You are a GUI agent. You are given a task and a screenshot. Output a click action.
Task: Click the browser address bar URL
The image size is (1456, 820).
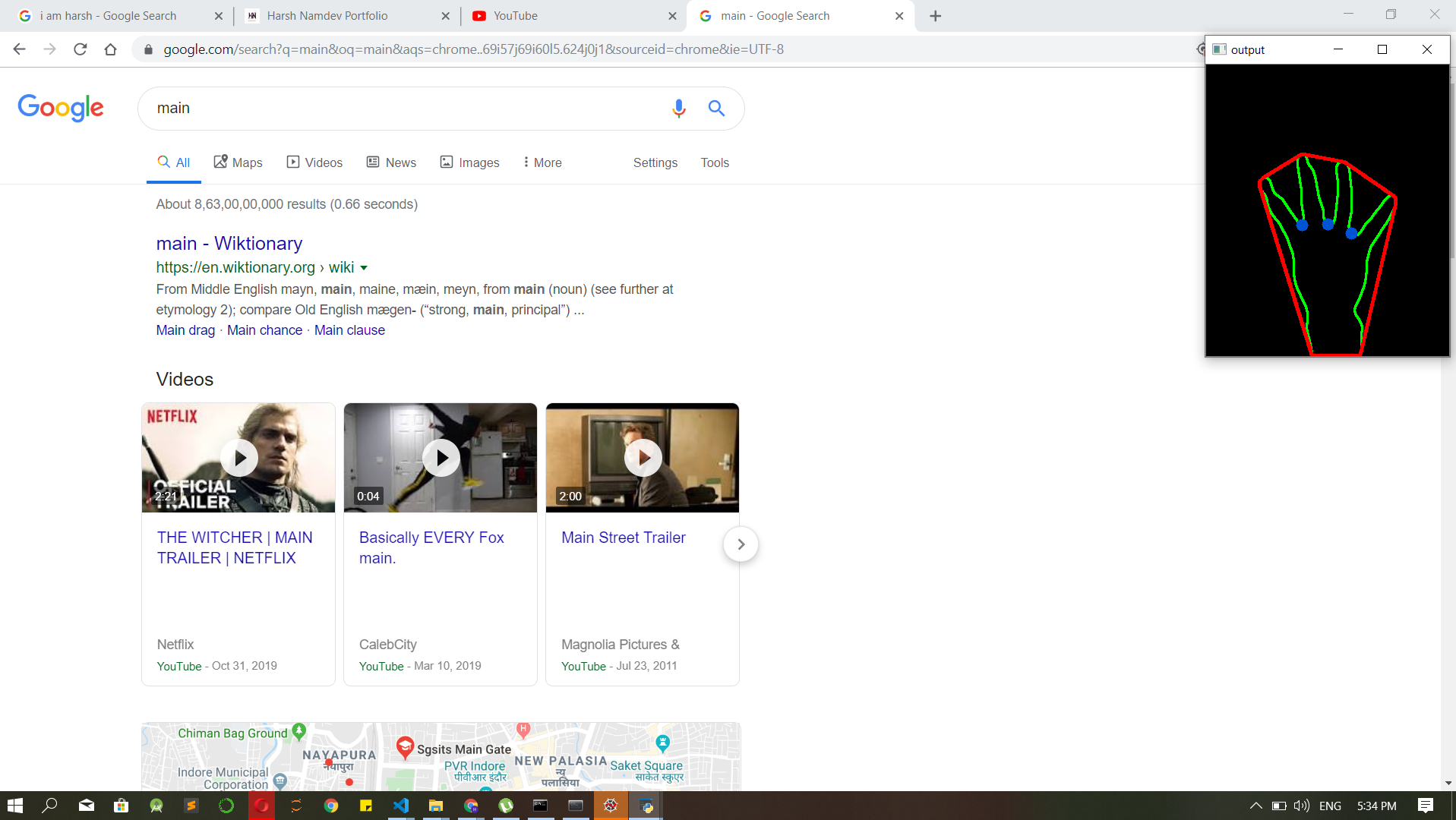[473, 49]
